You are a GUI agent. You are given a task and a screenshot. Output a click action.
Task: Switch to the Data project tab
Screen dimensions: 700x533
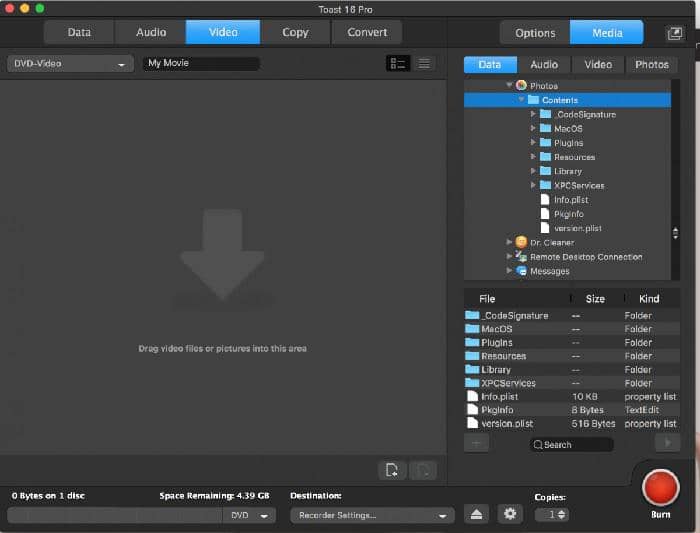[x=79, y=32]
